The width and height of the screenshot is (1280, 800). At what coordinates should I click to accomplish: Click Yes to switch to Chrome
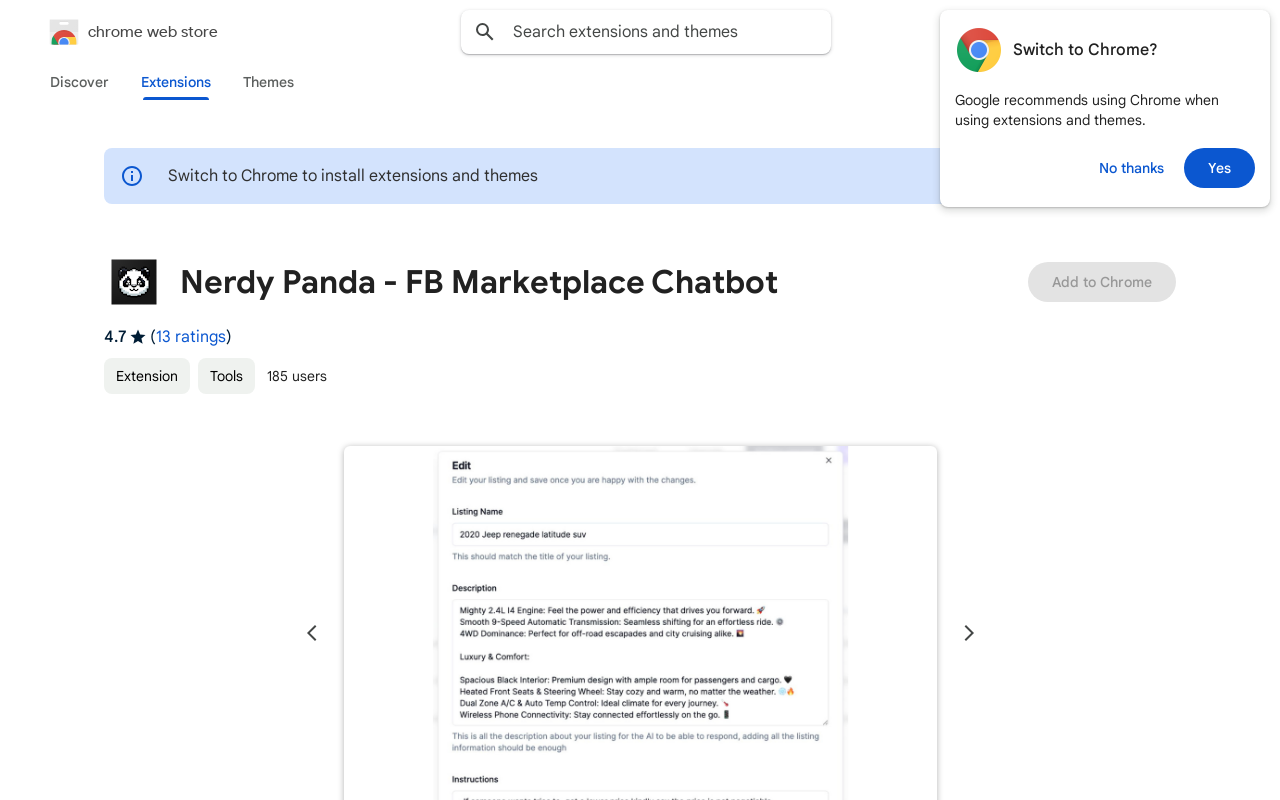tap(1219, 168)
